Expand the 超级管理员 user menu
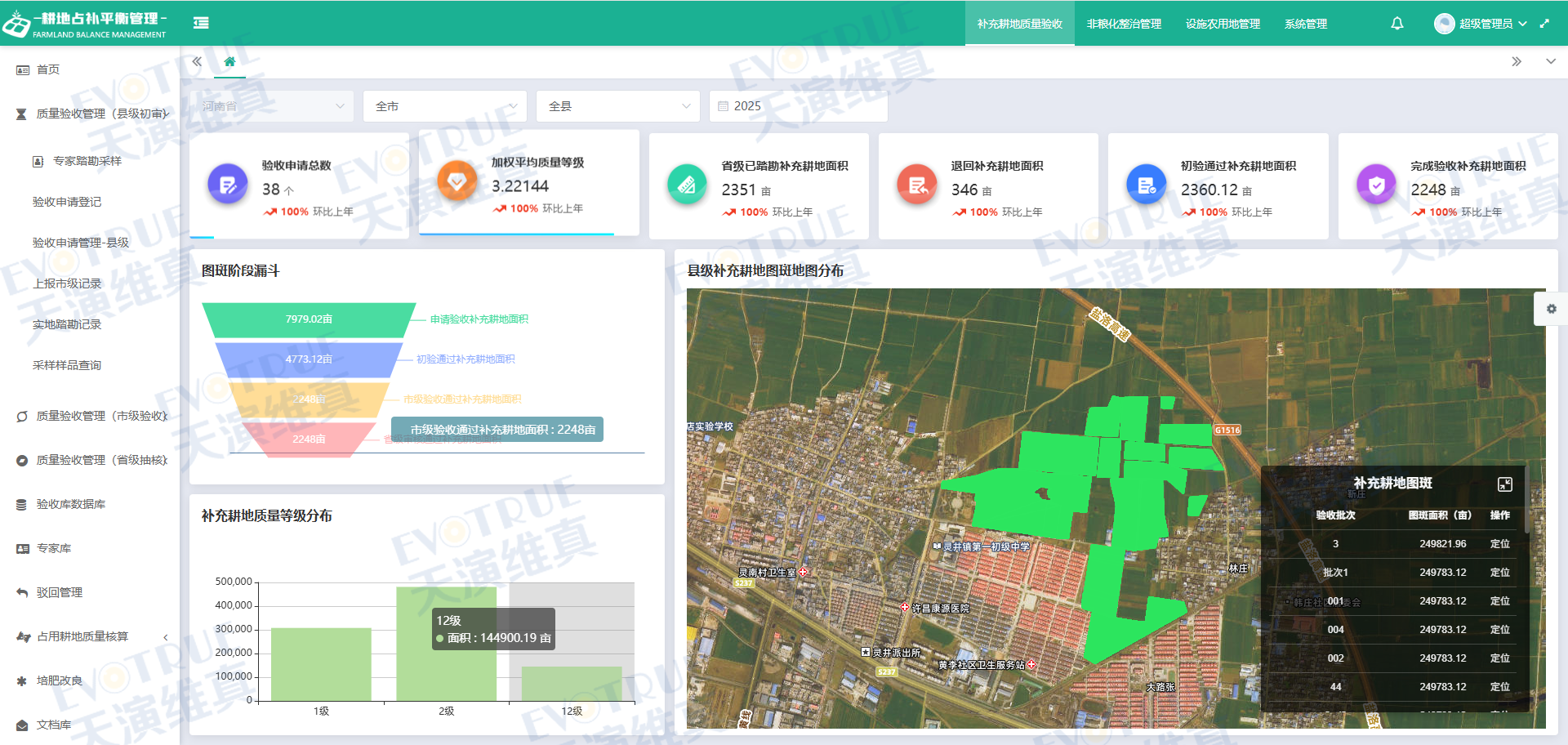The height and width of the screenshot is (745, 1568). click(1484, 24)
